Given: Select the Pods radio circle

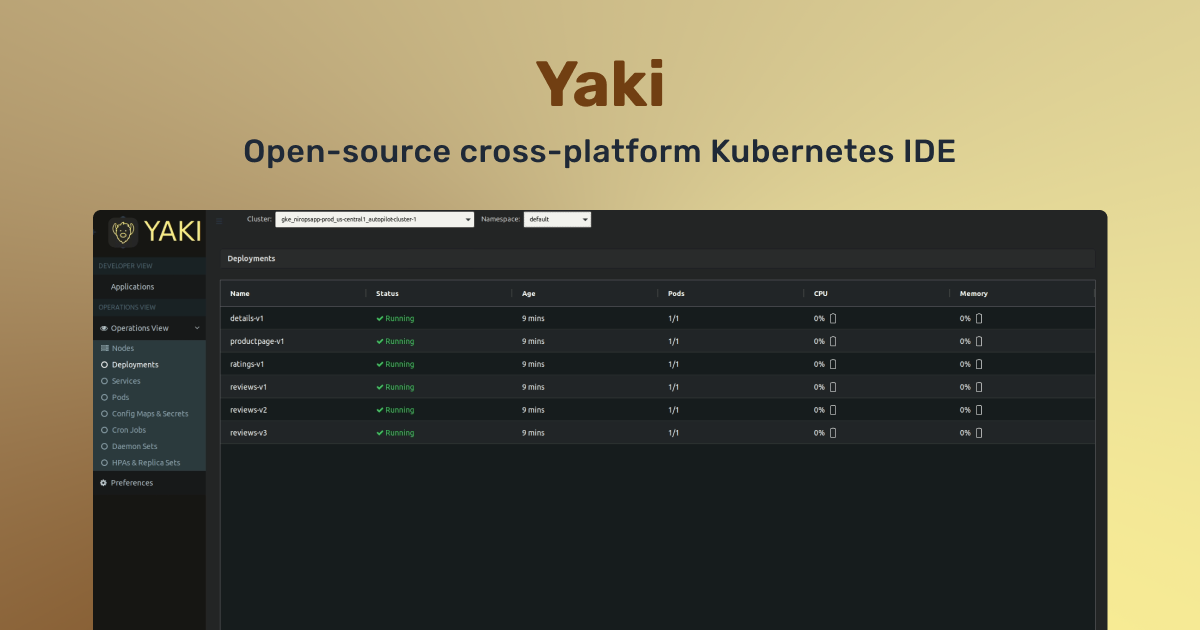Looking at the screenshot, I should pos(104,397).
